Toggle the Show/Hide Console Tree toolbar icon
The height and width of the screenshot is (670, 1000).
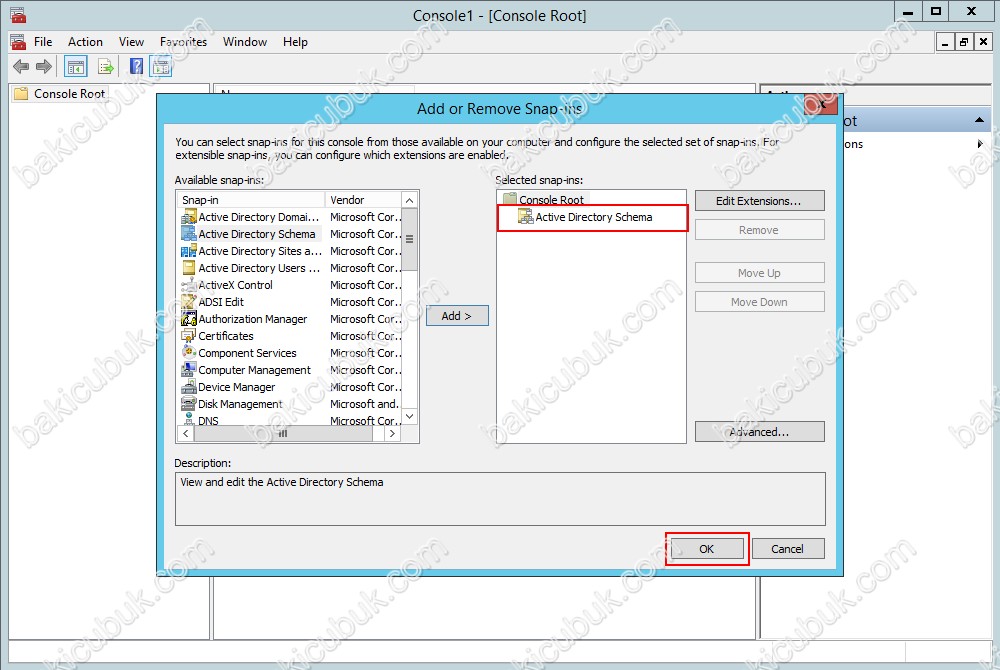tap(76, 66)
